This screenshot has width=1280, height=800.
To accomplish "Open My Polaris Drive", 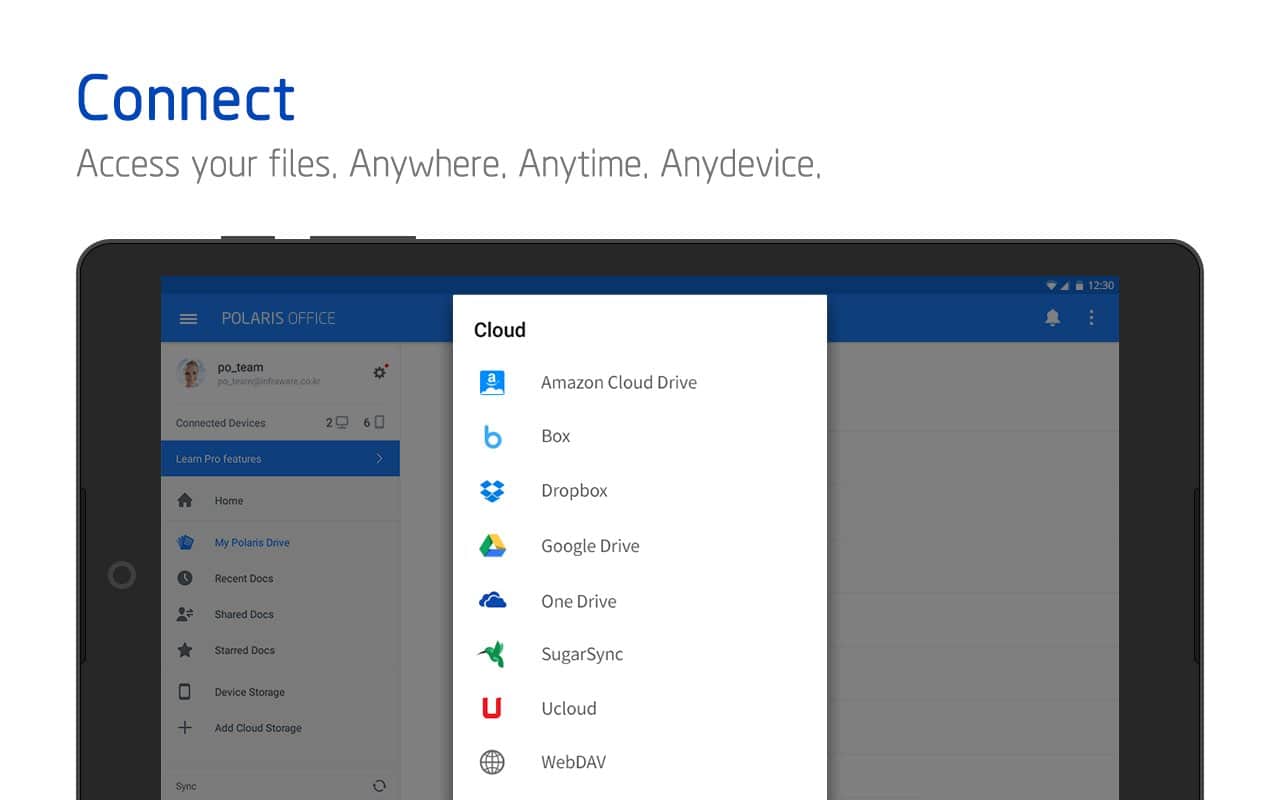I will click(x=251, y=543).
